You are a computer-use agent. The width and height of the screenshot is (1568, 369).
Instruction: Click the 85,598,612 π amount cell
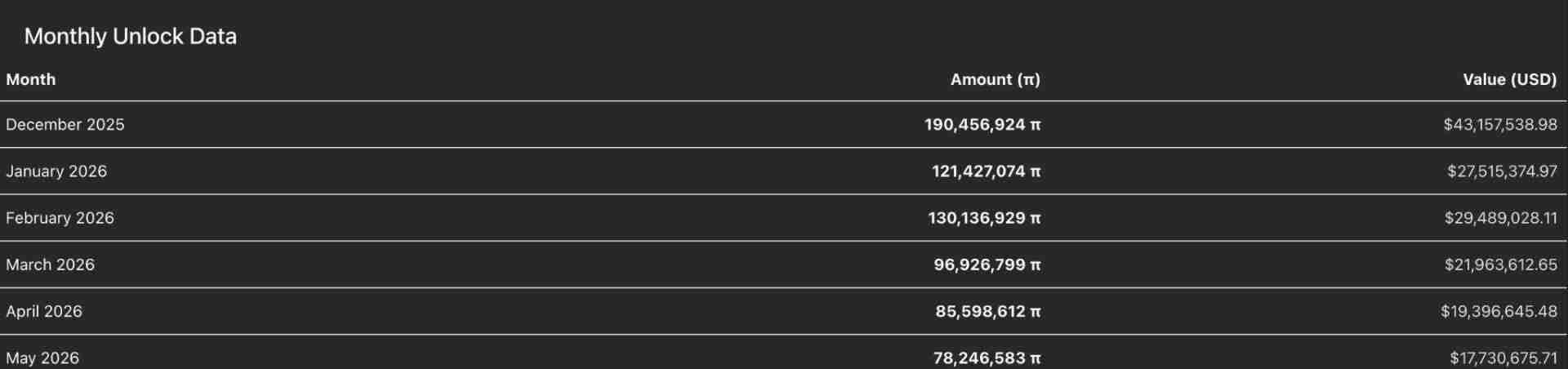[x=987, y=311]
